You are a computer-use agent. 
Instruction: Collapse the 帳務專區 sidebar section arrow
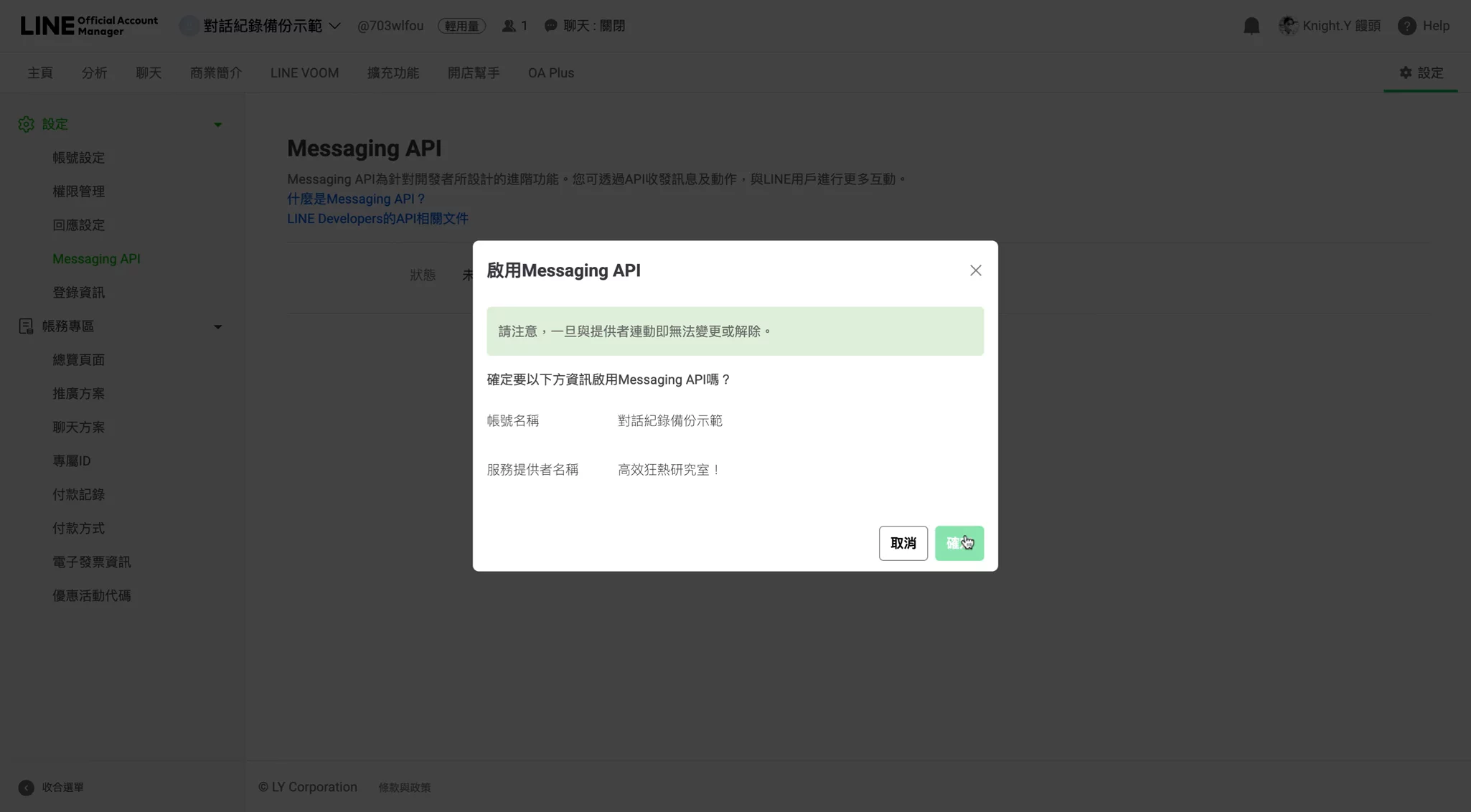click(217, 327)
